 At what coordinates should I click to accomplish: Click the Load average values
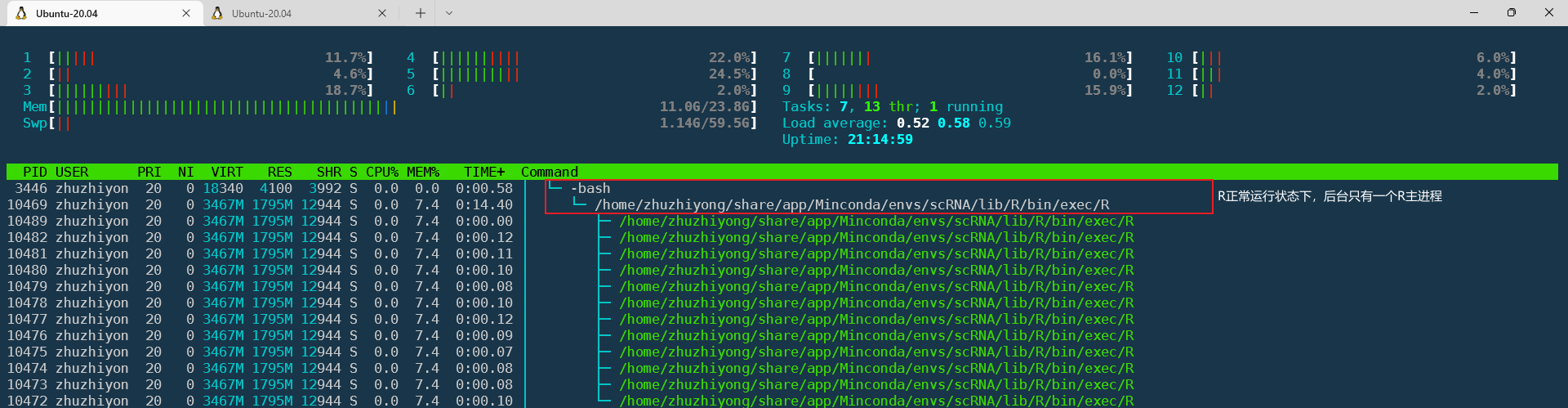(x=954, y=123)
